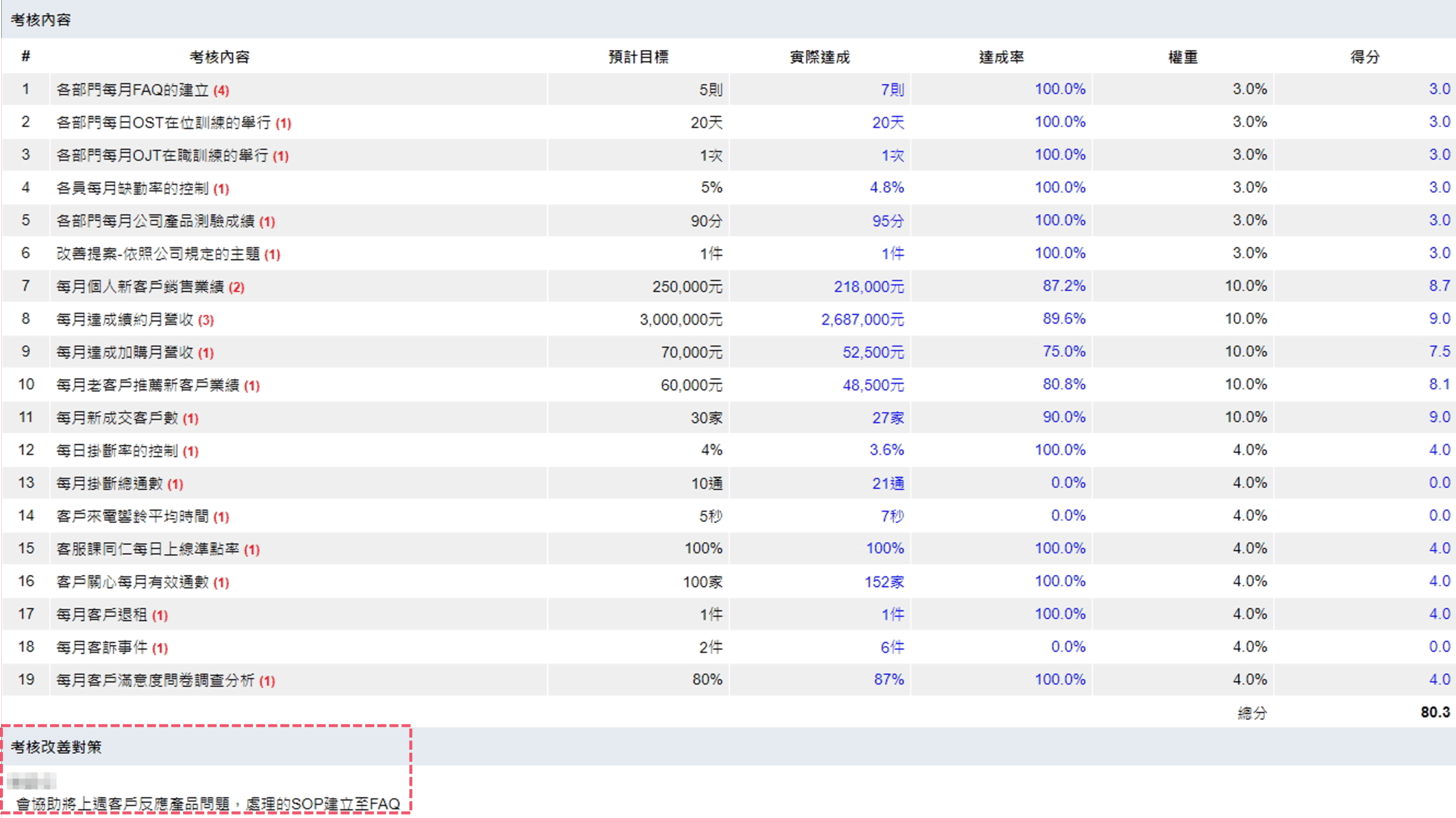Screen dimensions: 1456x818
Task: Click the 考核改善對策 section header
Action: click(56, 747)
